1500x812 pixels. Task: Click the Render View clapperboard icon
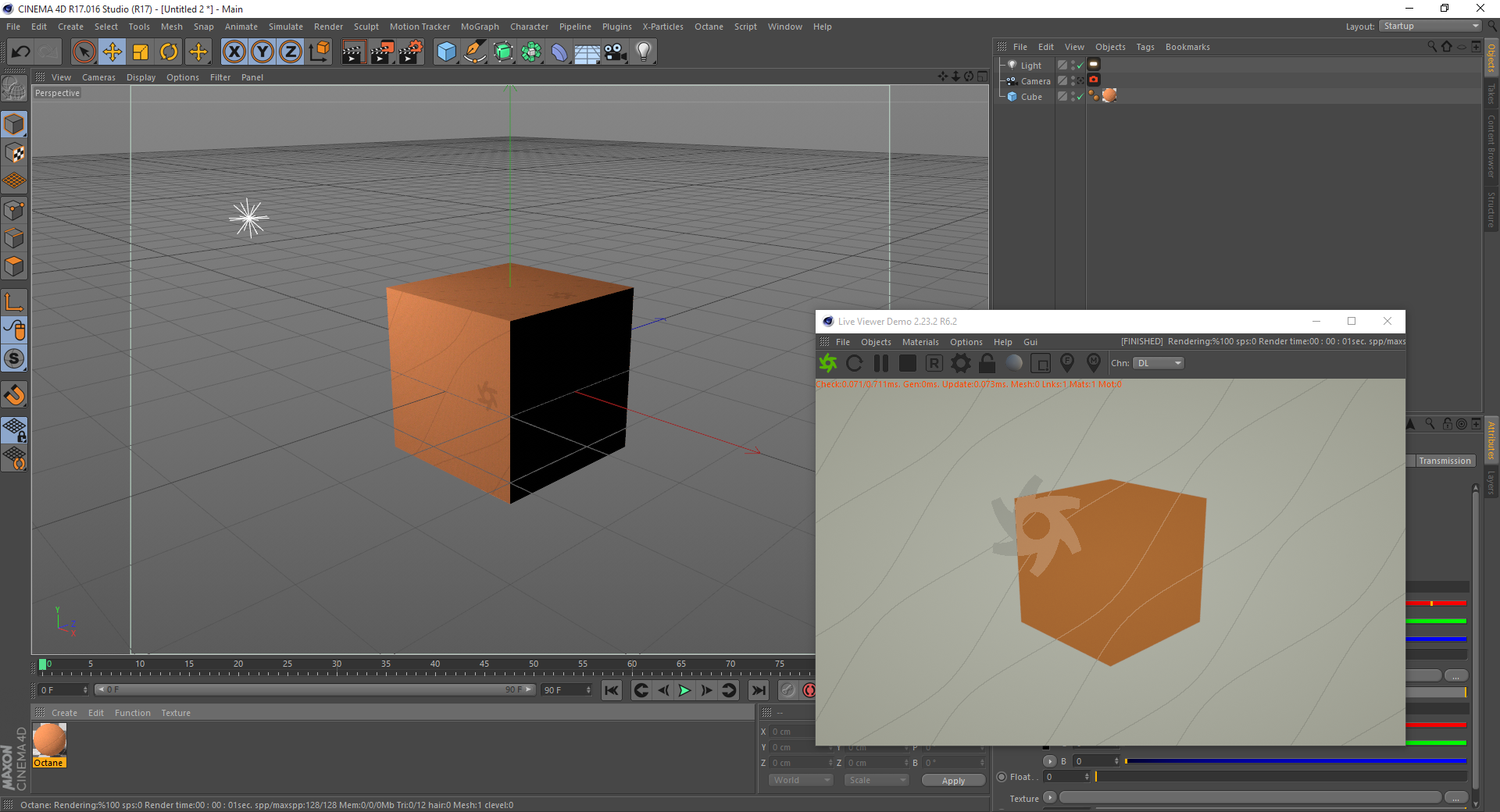click(353, 52)
